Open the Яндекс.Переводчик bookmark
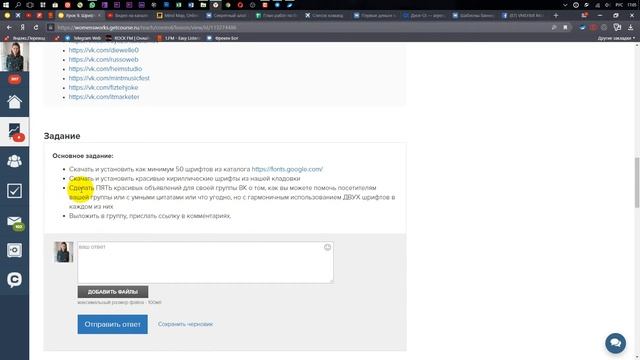Viewport: 640px width, 360px height. click(x=24, y=38)
